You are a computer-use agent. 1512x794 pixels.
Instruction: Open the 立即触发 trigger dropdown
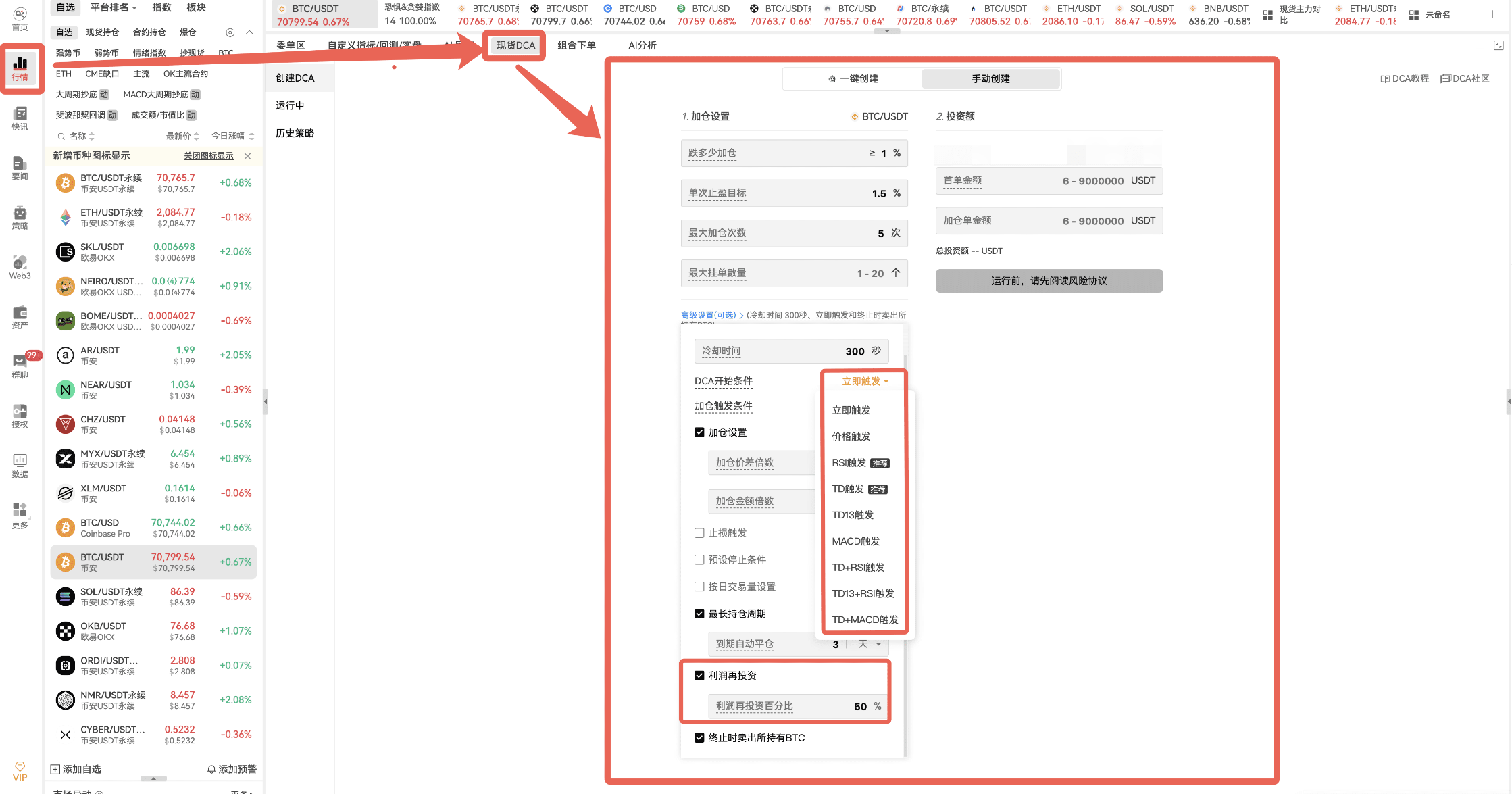pyautogui.click(x=863, y=380)
